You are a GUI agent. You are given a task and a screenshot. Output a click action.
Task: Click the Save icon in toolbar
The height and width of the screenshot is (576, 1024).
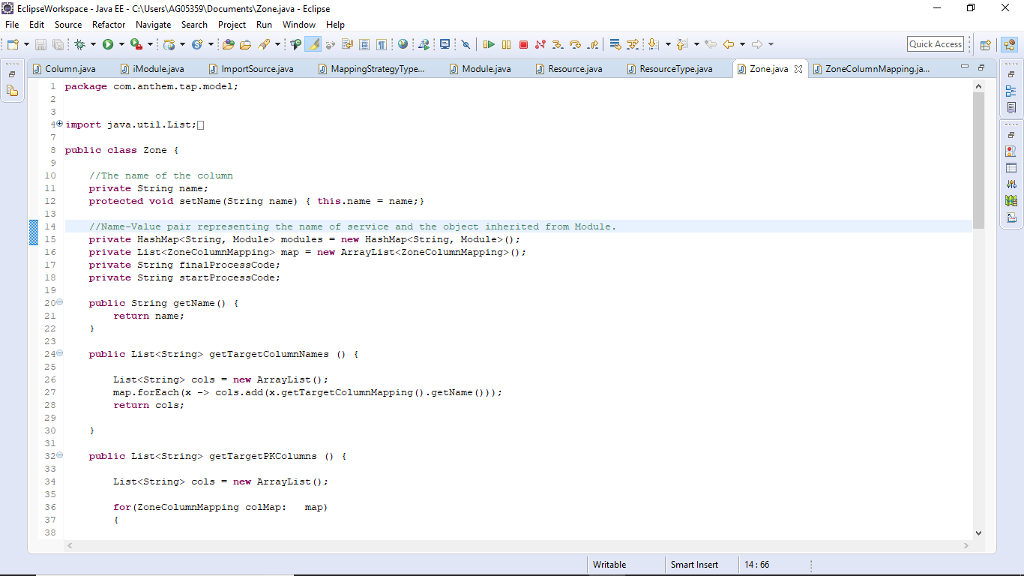(40, 44)
